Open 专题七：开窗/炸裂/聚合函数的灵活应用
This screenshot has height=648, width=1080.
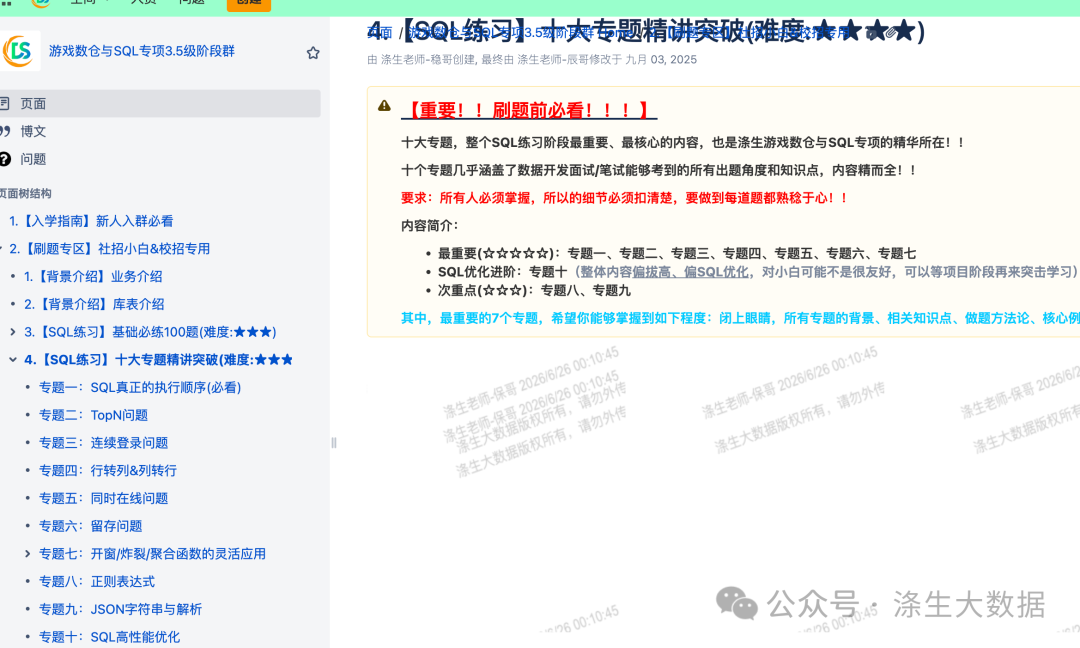(152, 554)
